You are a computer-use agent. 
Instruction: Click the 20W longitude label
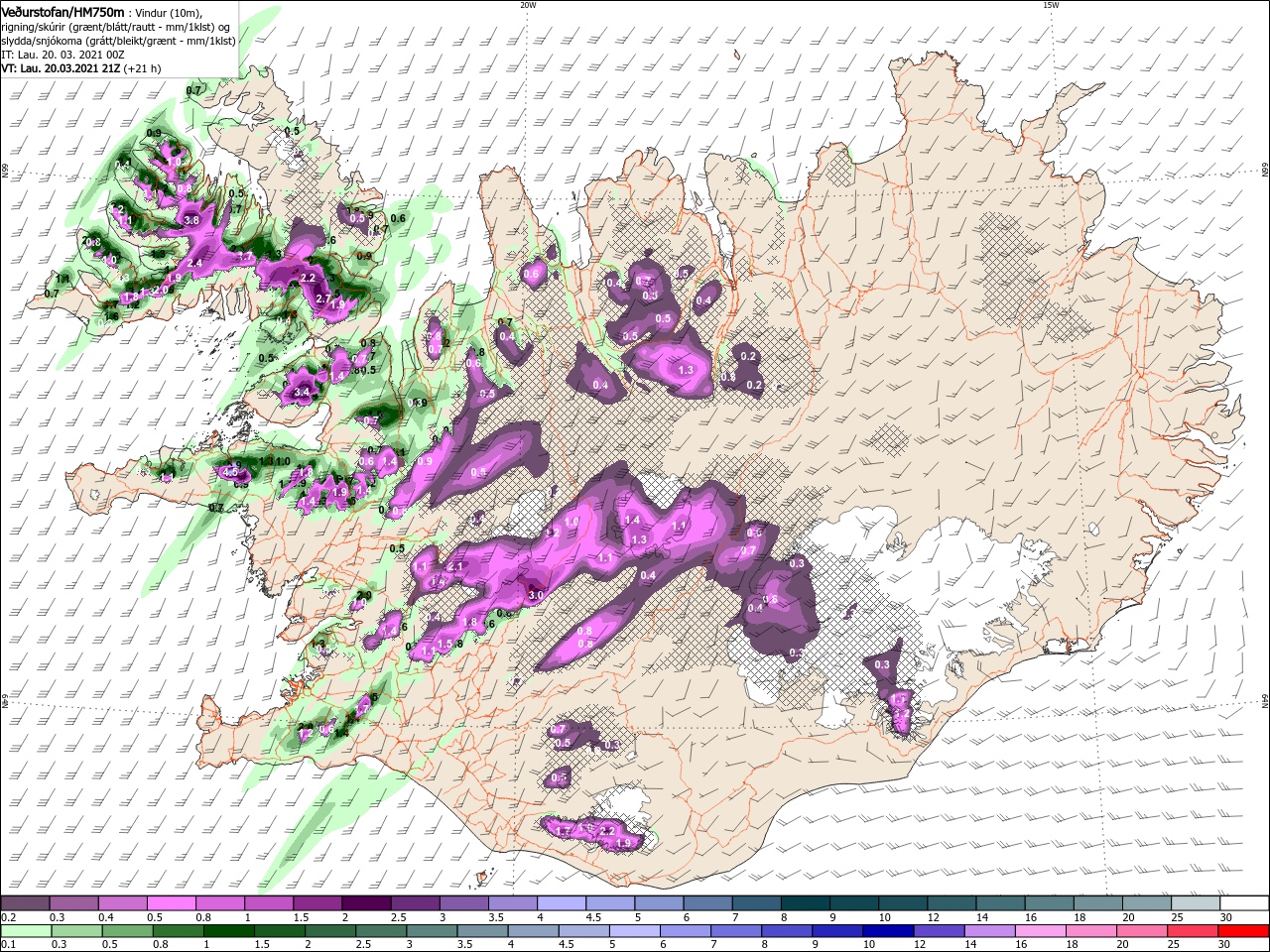coord(528,5)
